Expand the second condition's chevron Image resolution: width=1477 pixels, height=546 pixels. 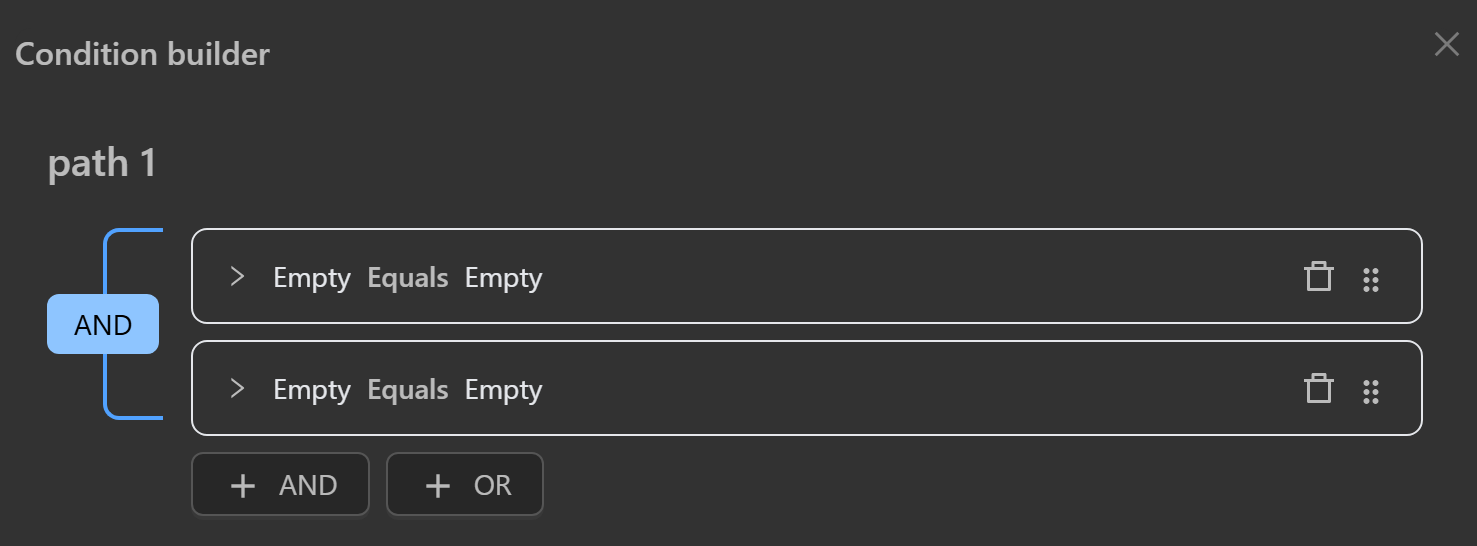click(x=237, y=389)
